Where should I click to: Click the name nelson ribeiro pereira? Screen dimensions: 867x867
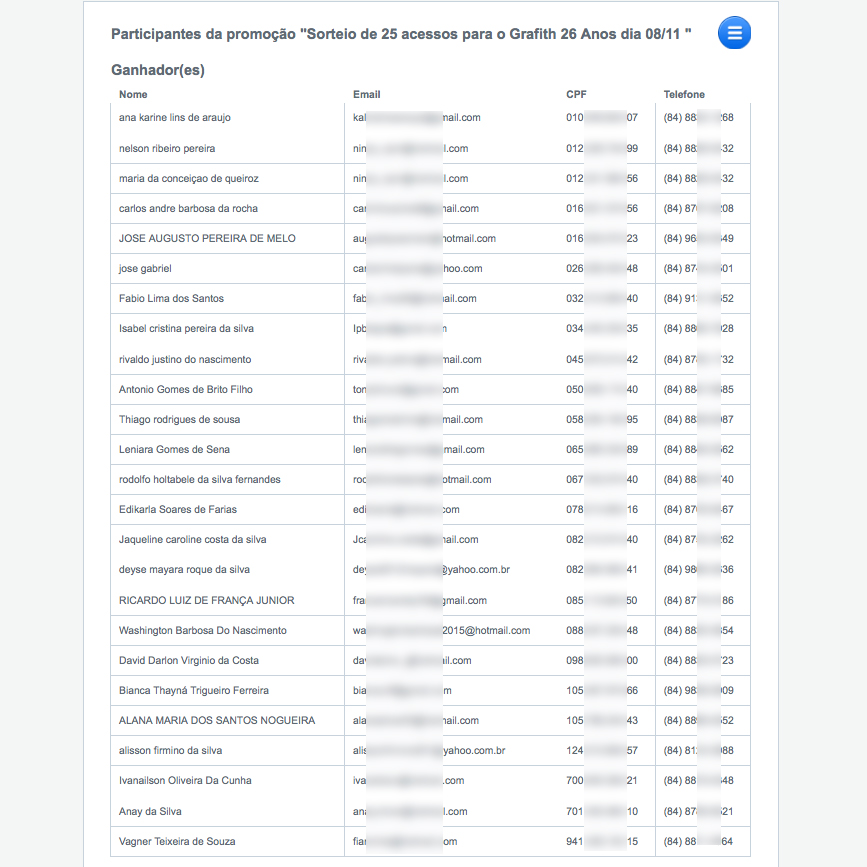coord(167,148)
